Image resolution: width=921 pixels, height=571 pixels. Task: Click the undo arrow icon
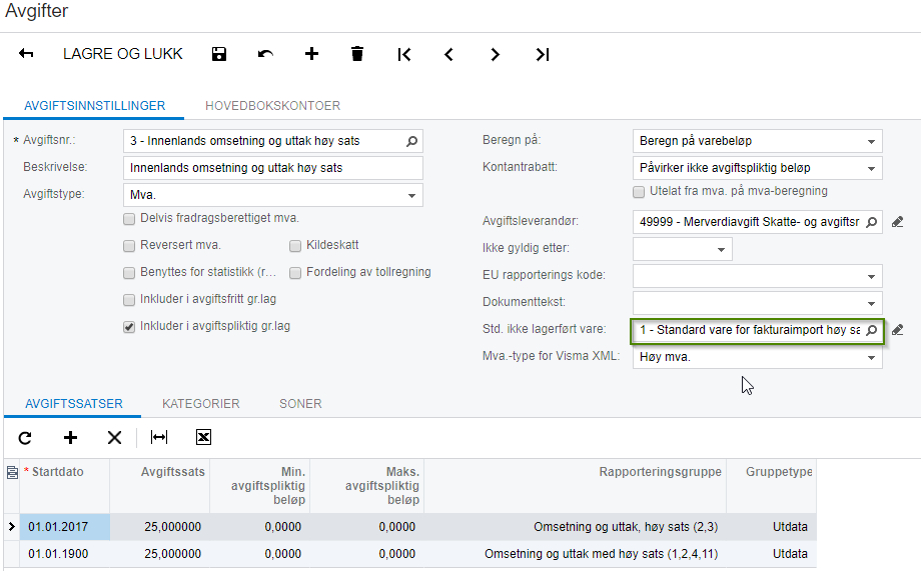(x=265, y=54)
